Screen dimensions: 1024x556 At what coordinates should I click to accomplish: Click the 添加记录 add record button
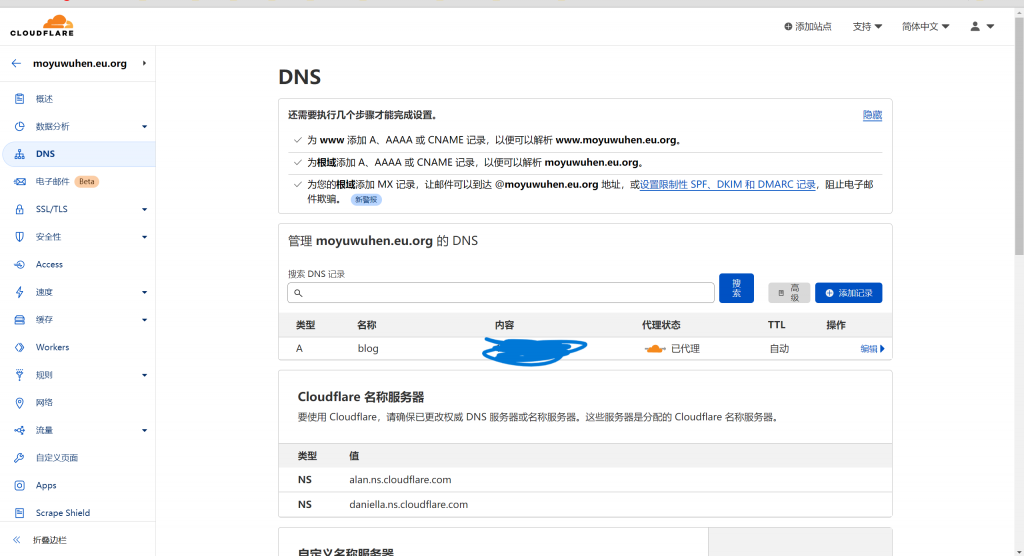(848, 293)
